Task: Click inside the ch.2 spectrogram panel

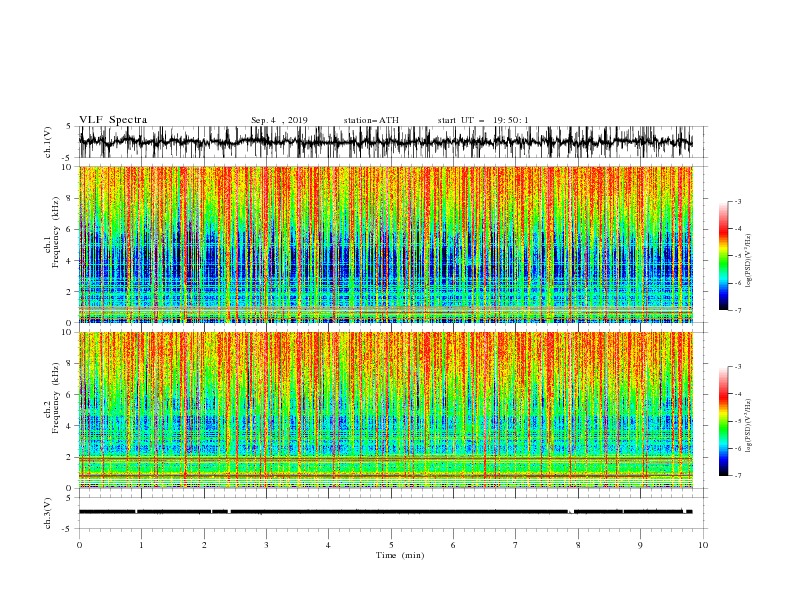Action: (x=386, y=410)
